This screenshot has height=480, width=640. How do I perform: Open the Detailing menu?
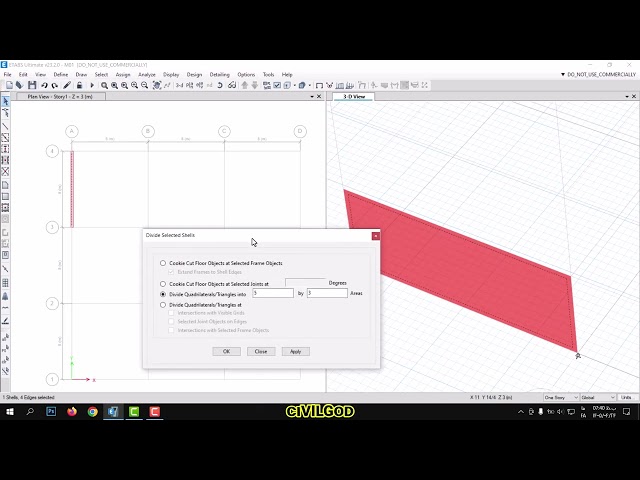220,74
